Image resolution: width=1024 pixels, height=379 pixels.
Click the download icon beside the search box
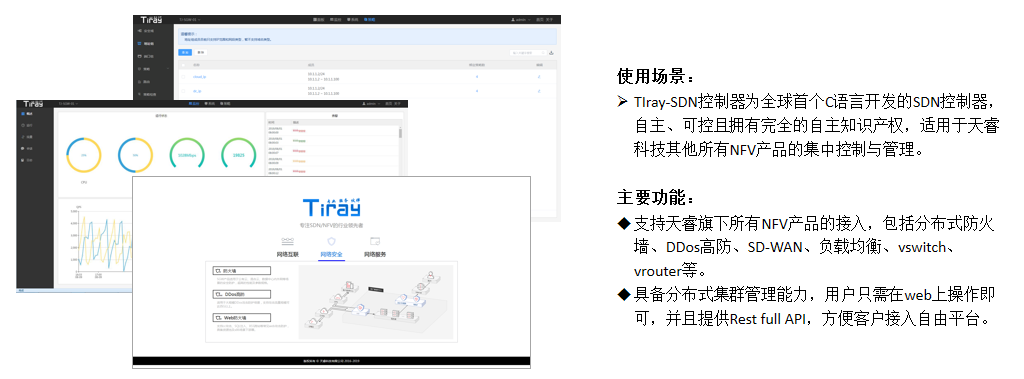pyautogui.click(x=552, y=52)
